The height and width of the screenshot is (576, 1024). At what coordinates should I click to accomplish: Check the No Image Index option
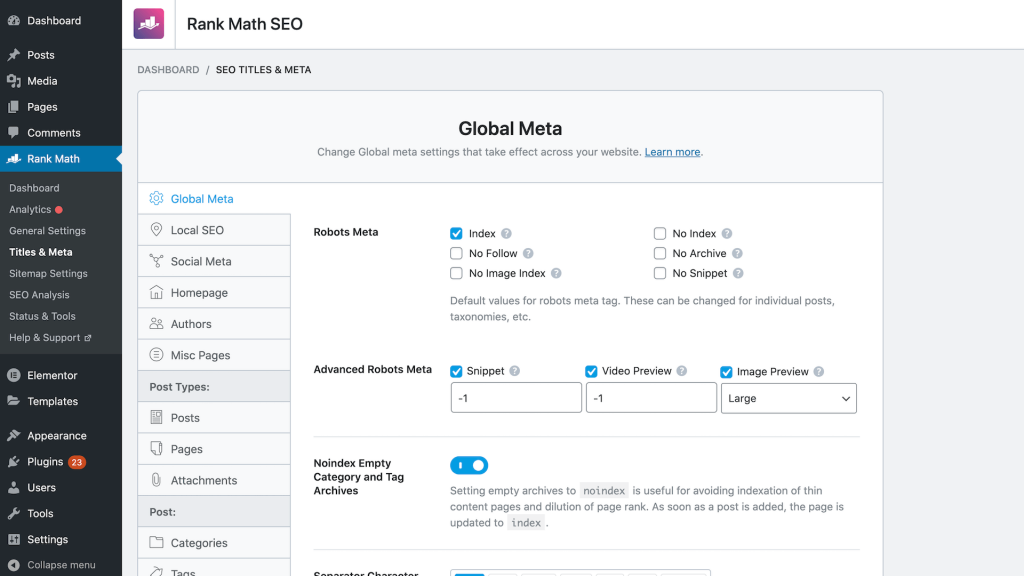coord(456,273)
